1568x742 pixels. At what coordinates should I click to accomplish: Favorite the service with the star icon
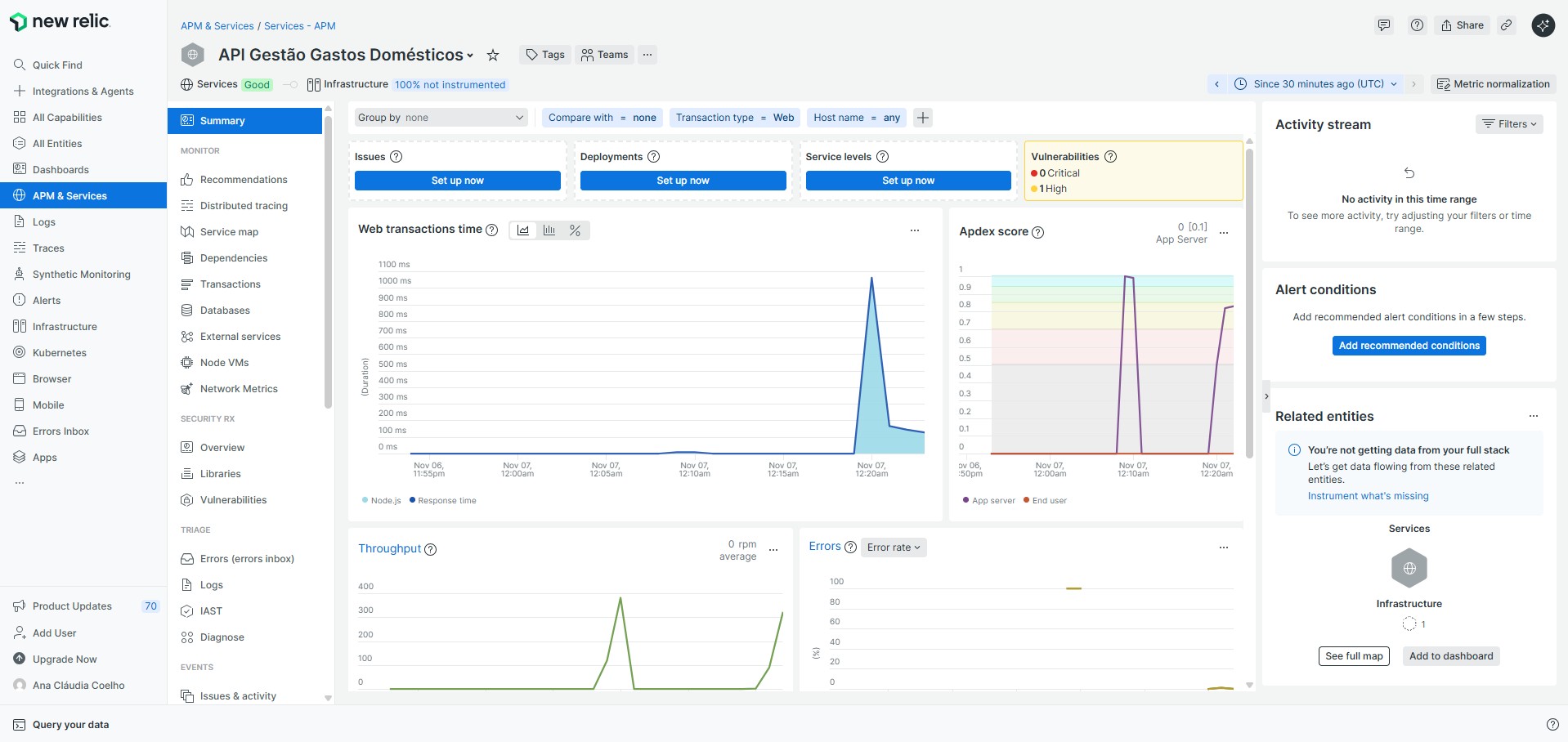coord(493,55)
